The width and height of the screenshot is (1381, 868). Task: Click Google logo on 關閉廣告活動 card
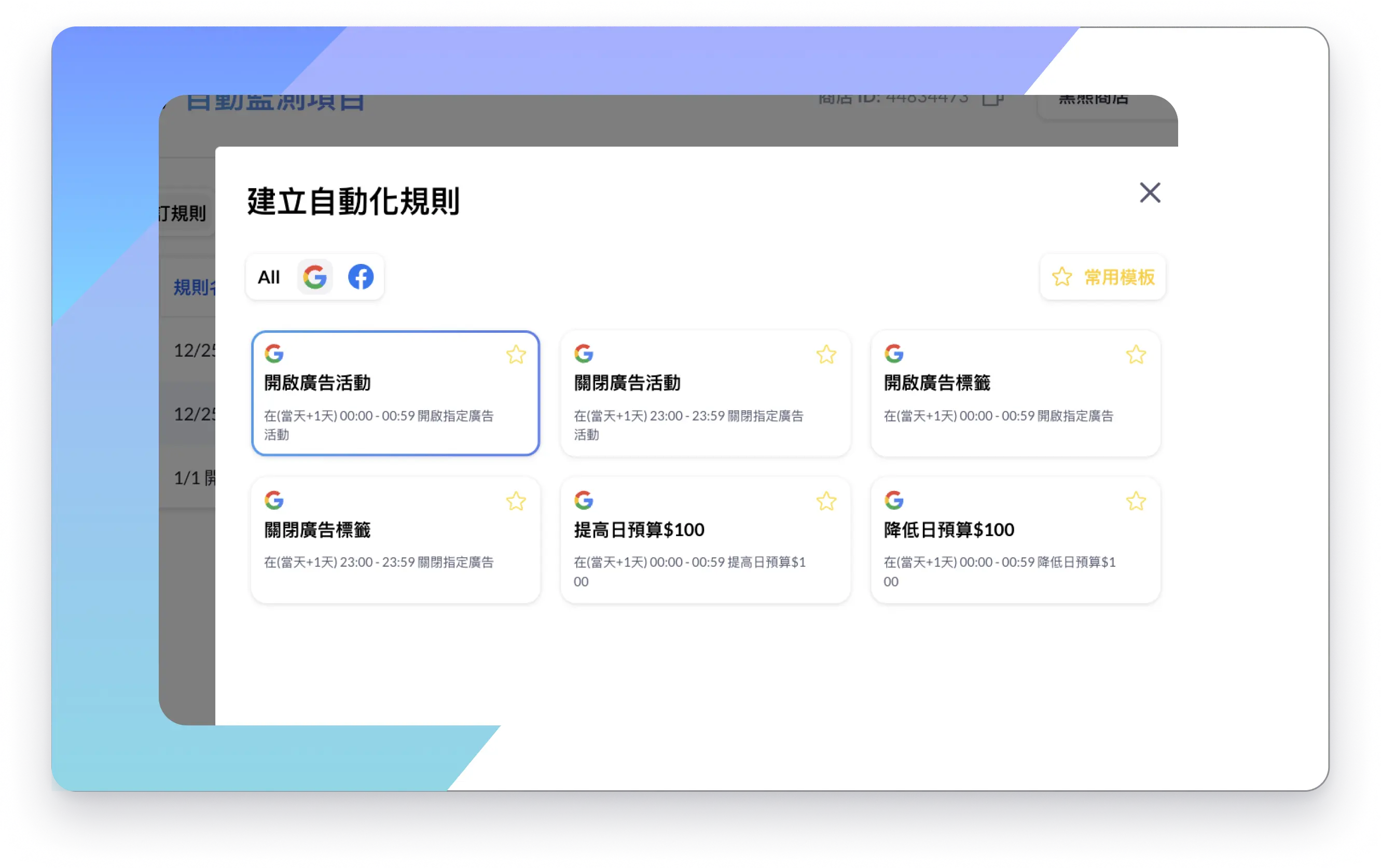click(x=583, y=353)
